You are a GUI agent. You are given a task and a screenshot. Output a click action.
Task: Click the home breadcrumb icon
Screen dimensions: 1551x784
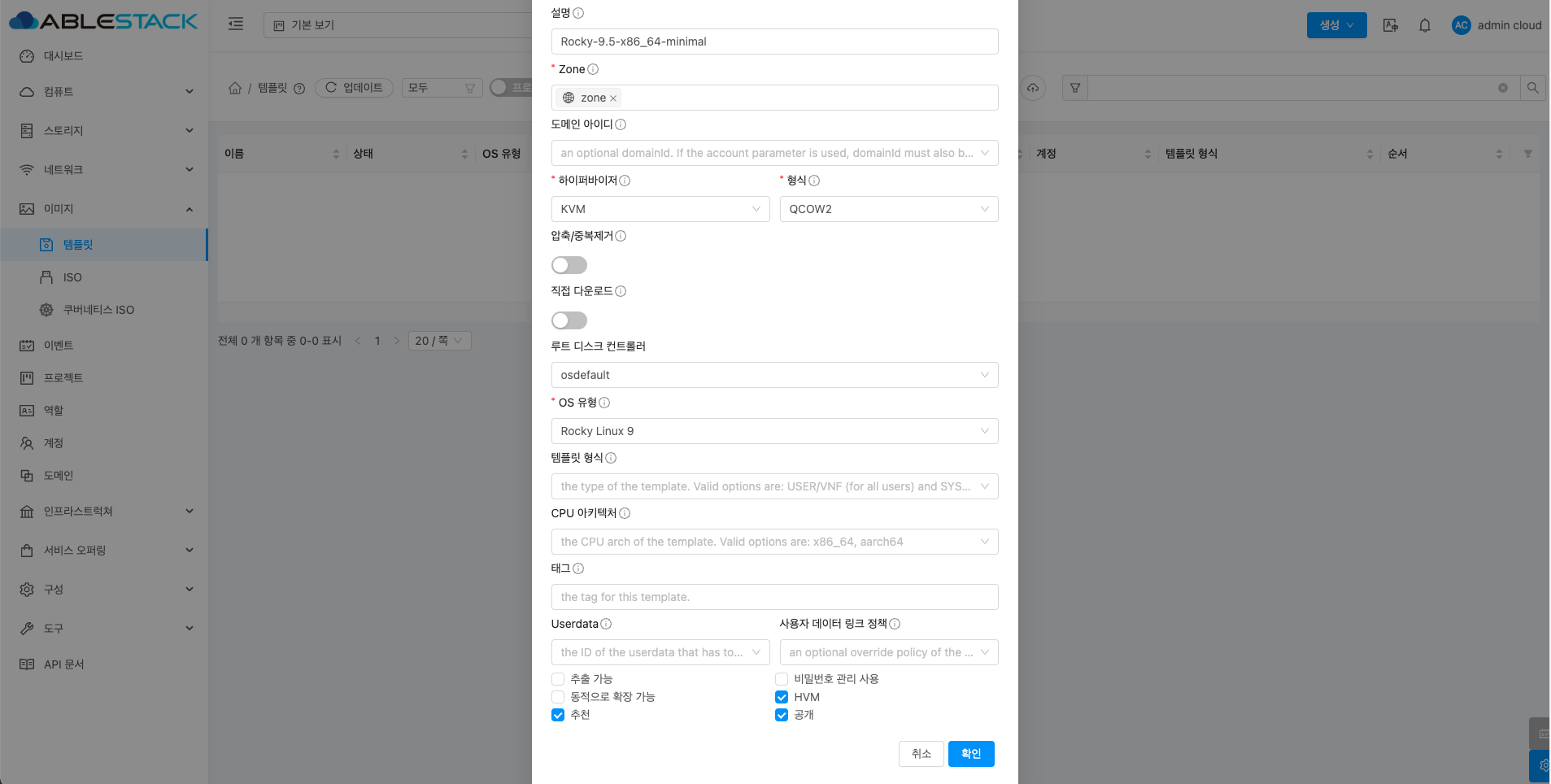235,88
